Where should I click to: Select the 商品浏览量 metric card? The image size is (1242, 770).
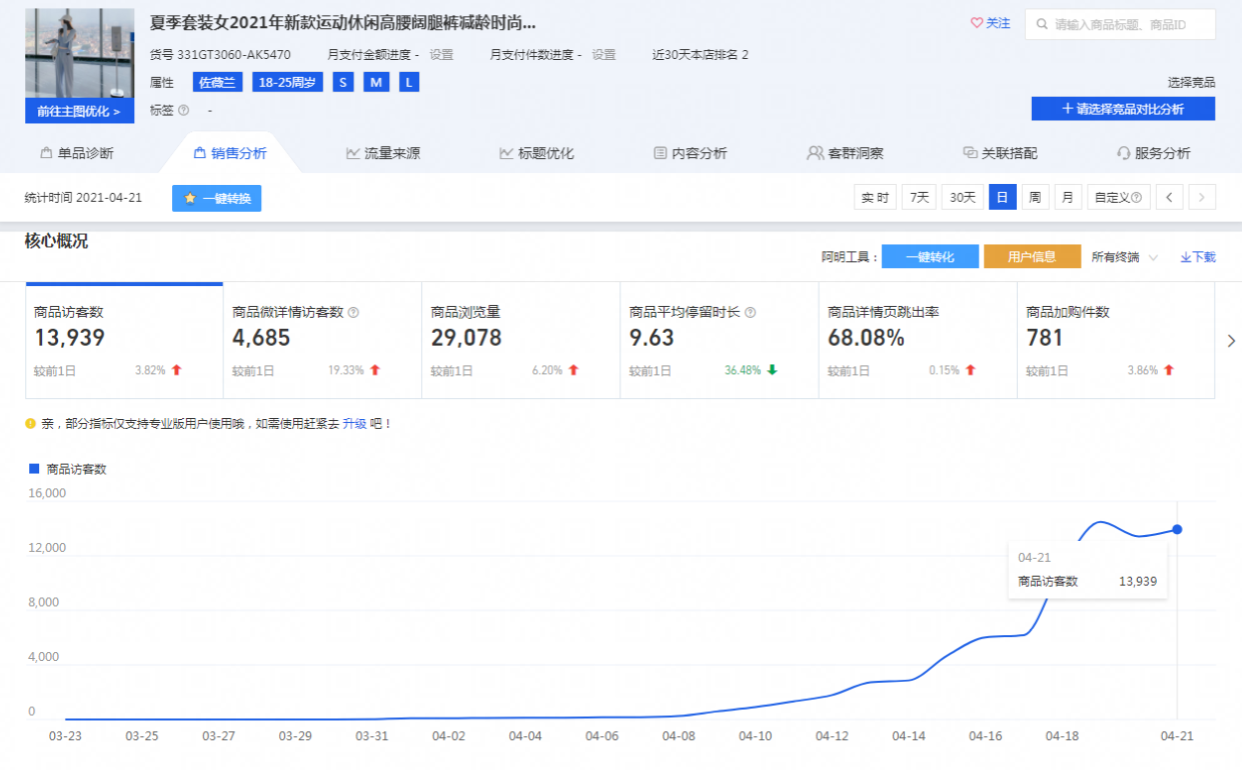[520, 341]
